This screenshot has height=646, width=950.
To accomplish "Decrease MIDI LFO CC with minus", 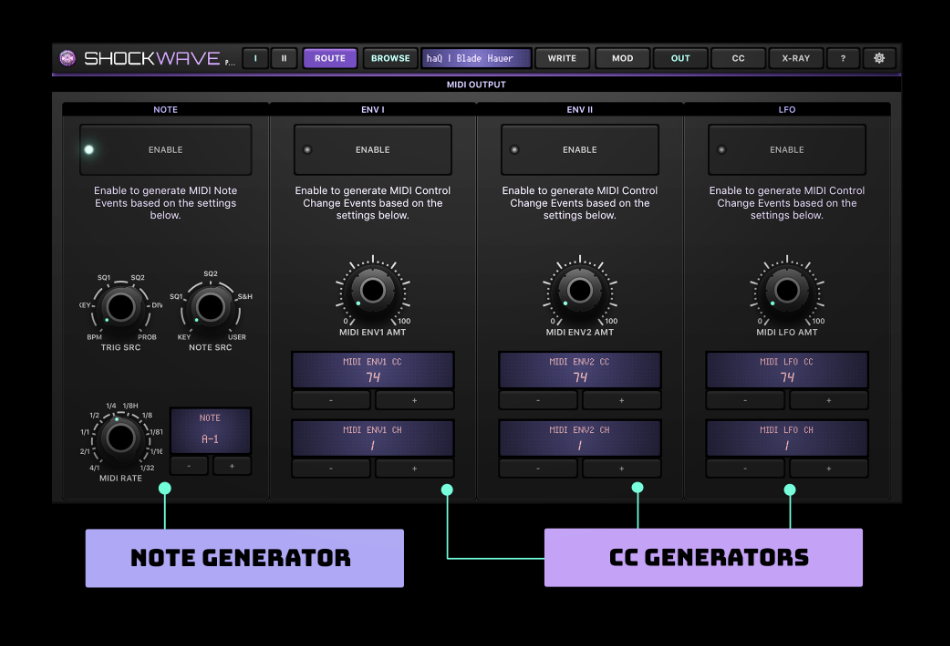I will coord(745,400).
